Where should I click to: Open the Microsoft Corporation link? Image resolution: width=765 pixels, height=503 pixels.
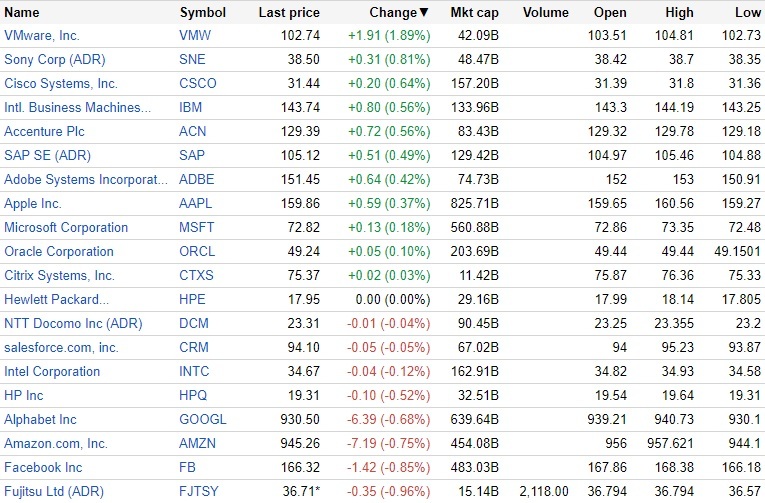[66, 228]
